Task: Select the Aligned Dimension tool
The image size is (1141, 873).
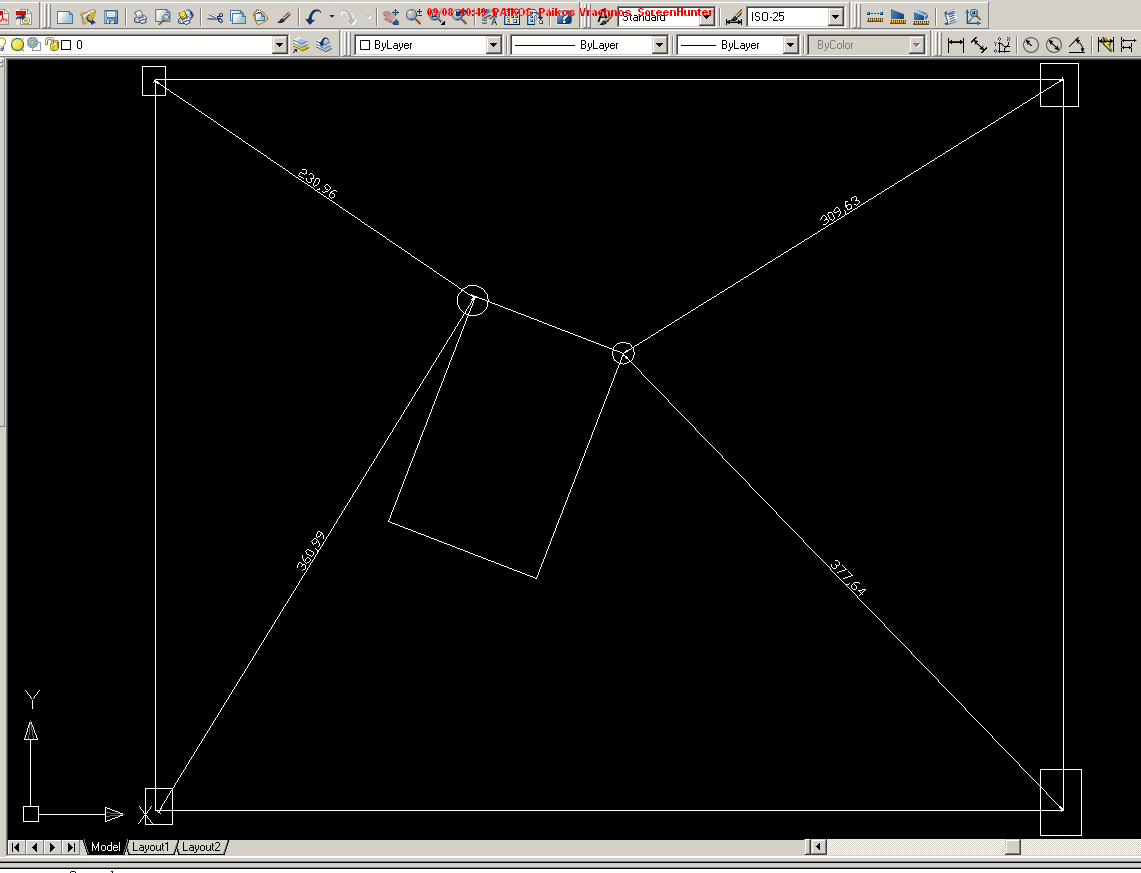Action: pyautogui.click(x=978, y=45)
